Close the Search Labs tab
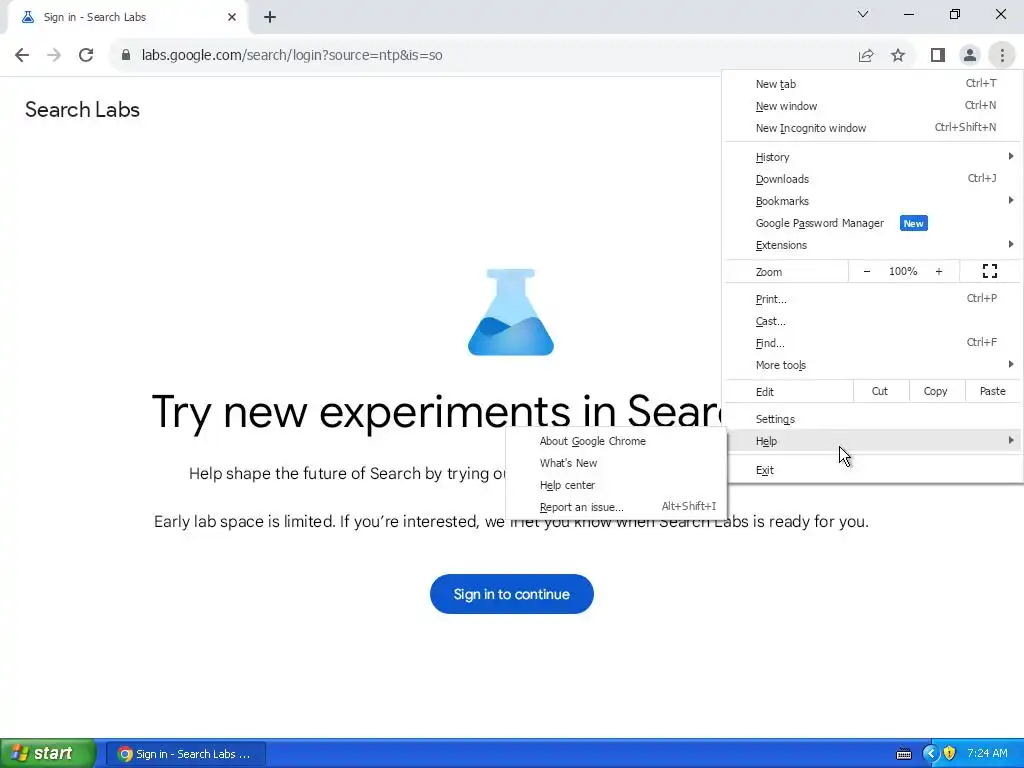This screenshot has height=768, width=1024. point(232,17)
